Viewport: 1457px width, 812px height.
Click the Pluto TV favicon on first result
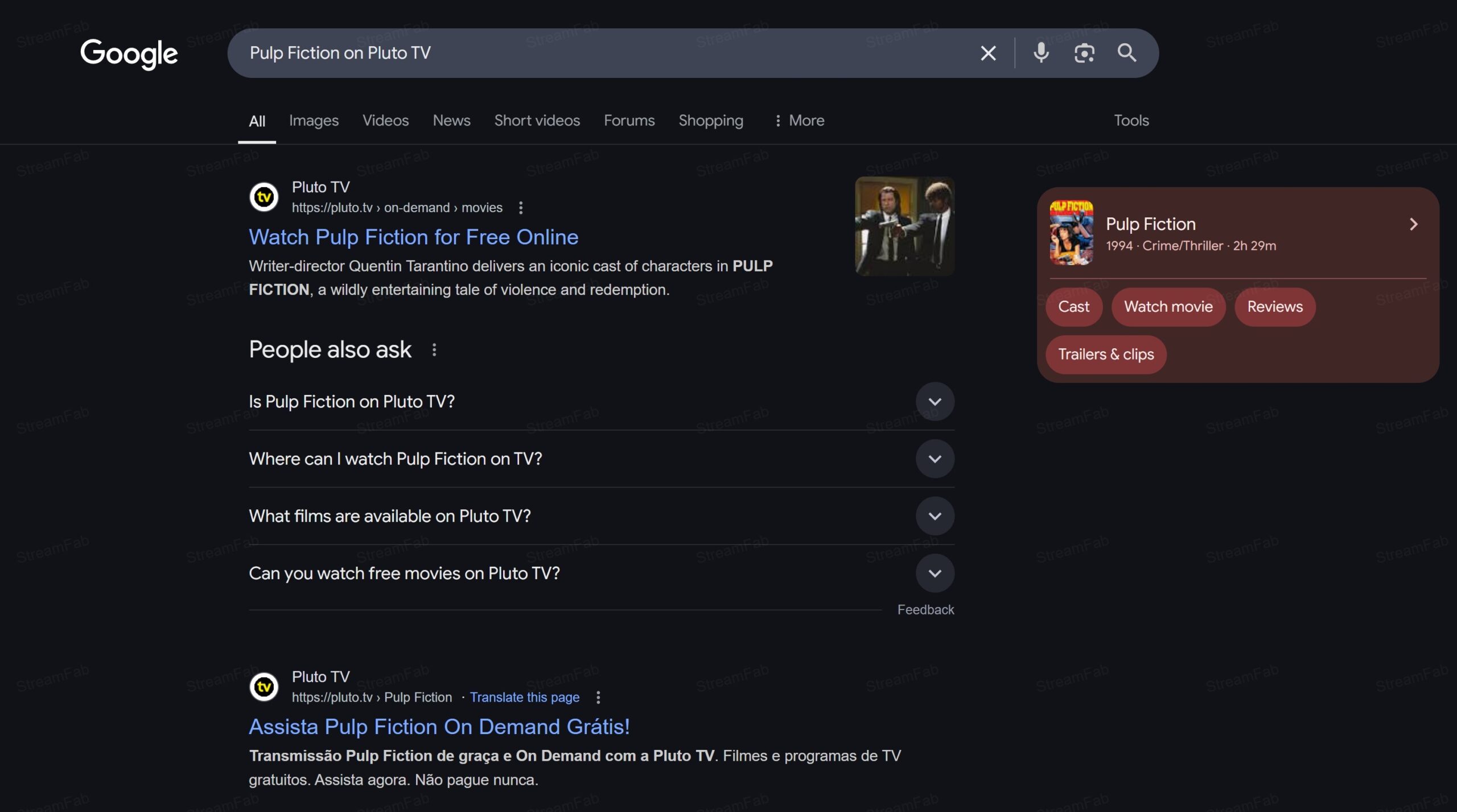point(264,196)
